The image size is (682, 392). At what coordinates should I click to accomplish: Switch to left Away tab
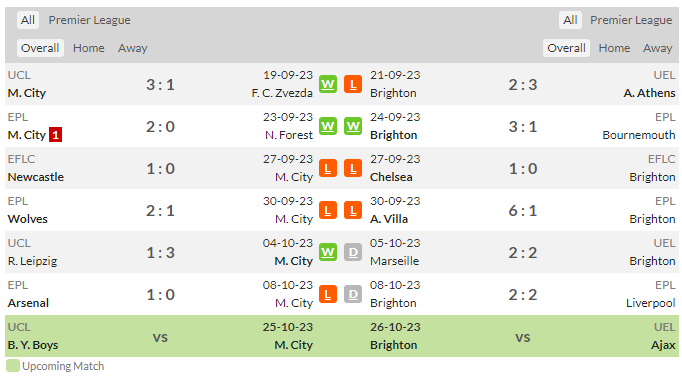[x=133, y=48]
